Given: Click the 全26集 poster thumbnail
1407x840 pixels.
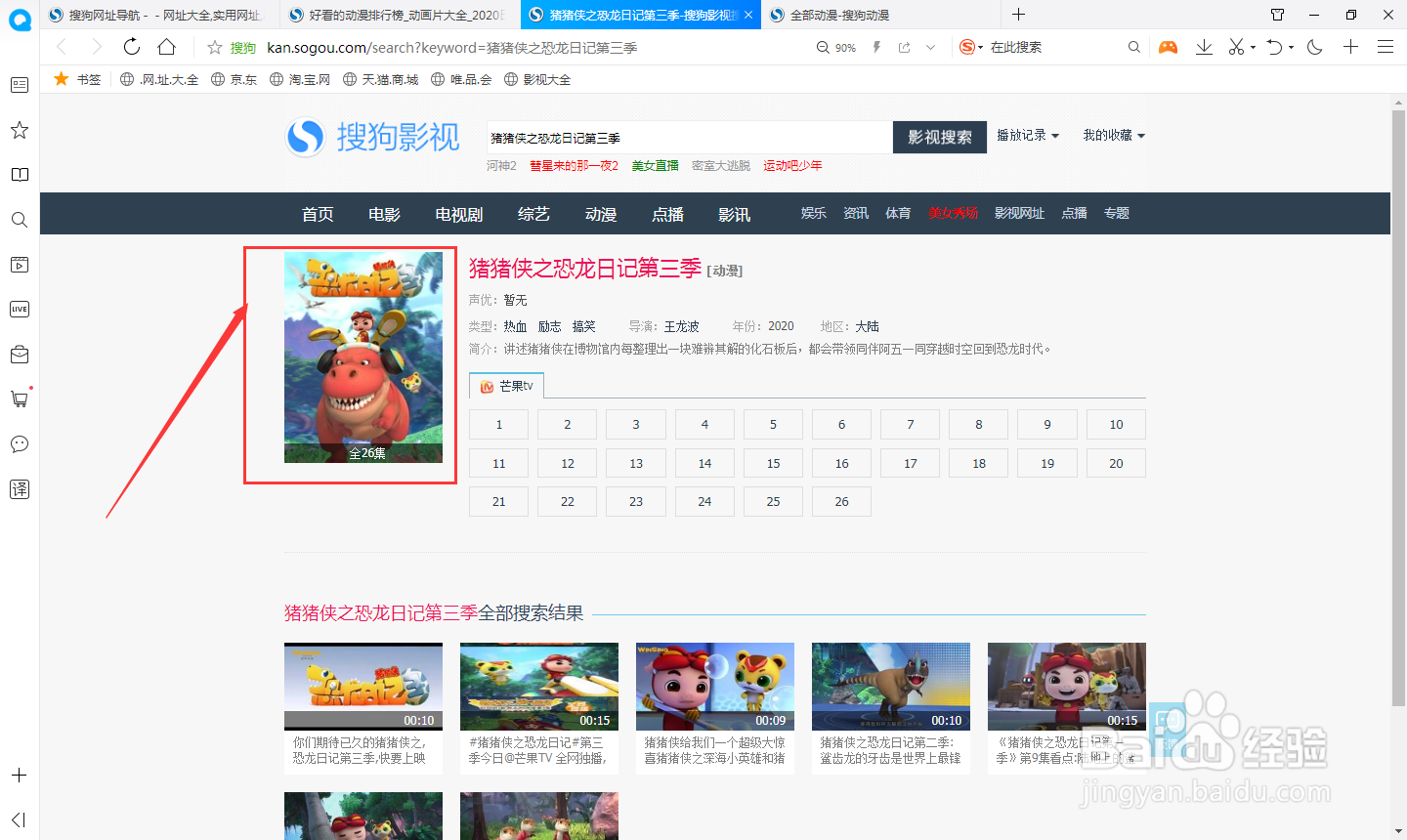Looking at the screenshot, I should click(x=363, y=357).
